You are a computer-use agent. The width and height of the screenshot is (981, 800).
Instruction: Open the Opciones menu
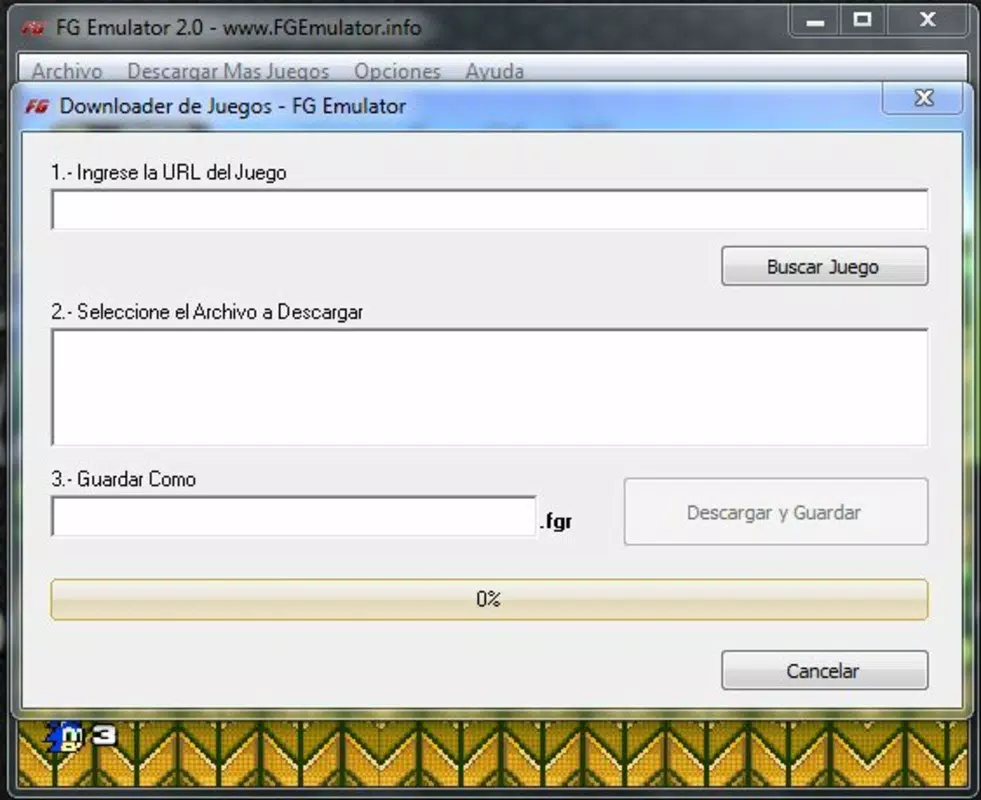tap(397, 71)
